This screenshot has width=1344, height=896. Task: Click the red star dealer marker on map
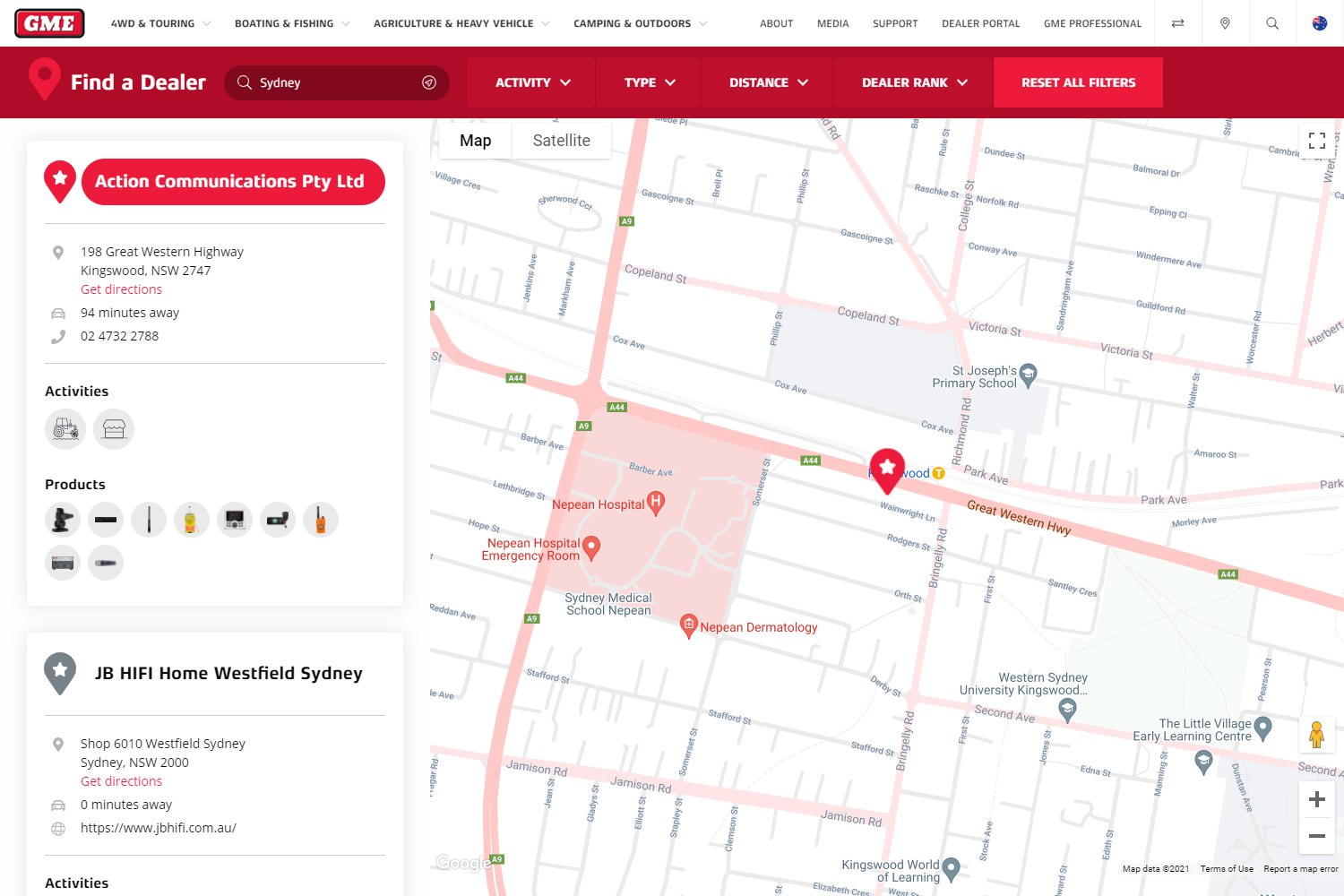pyautogui.click(x=888, y=470)
